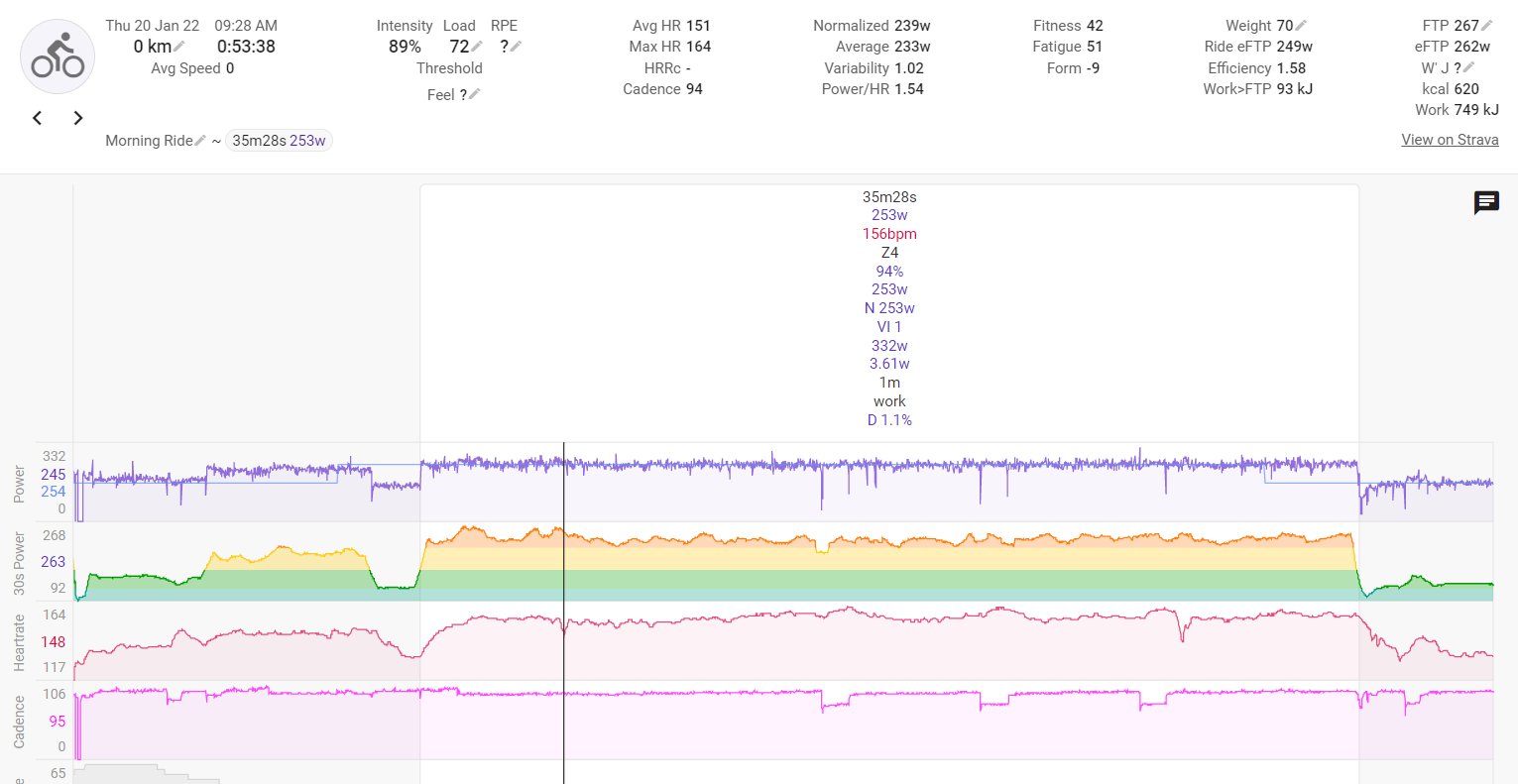The height and width of the screenshot is (784, 1518).
Task: Select the 35m28s 253w interval chip
Action: (x=279, y=141)
